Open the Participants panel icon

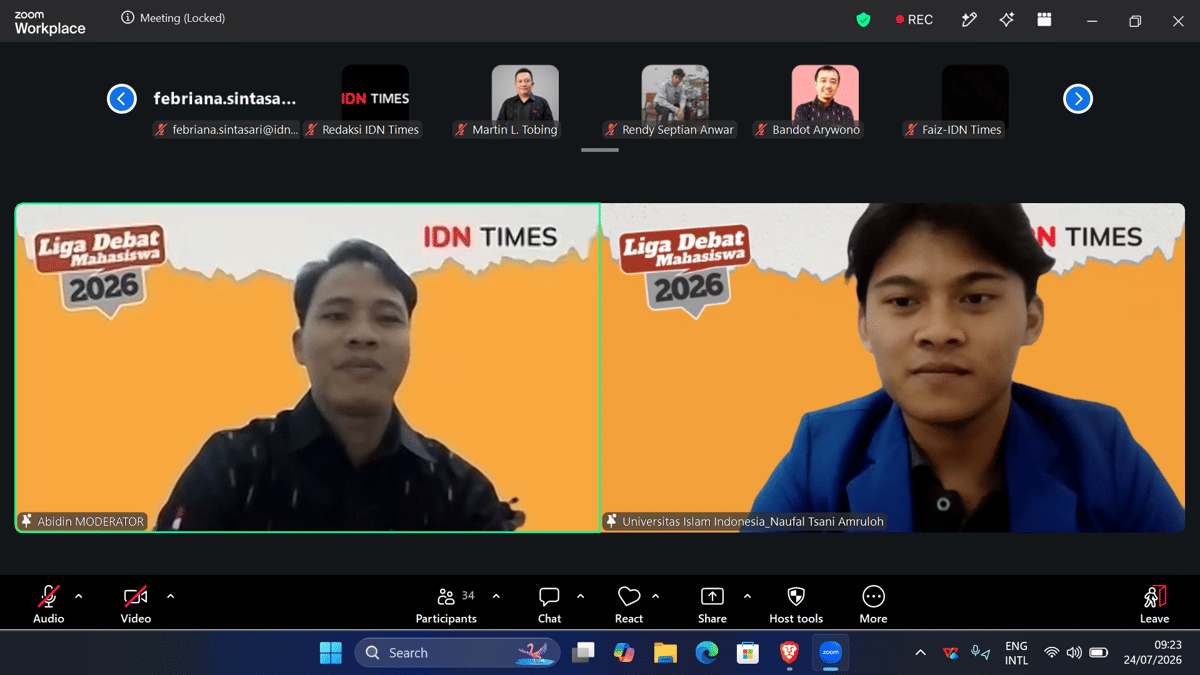point(446,596)
